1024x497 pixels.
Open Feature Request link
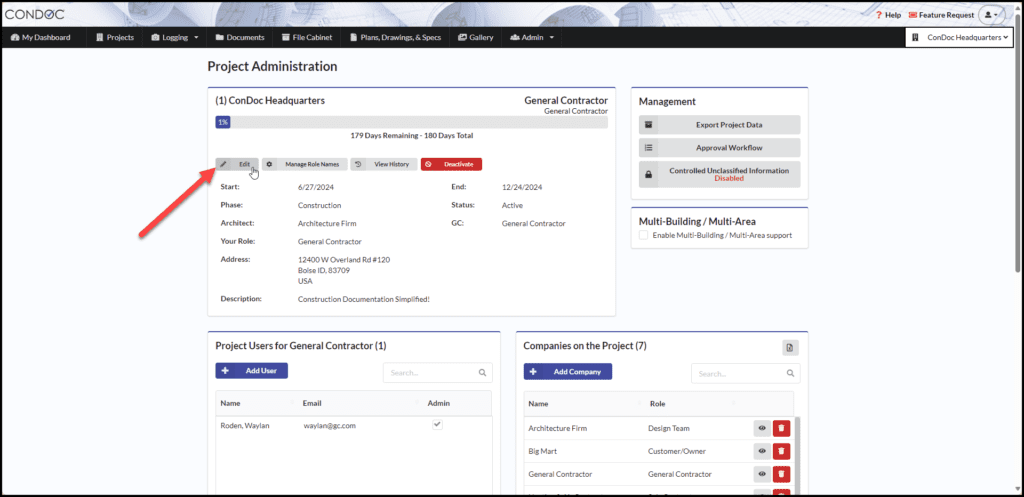[x=941, y=15]
